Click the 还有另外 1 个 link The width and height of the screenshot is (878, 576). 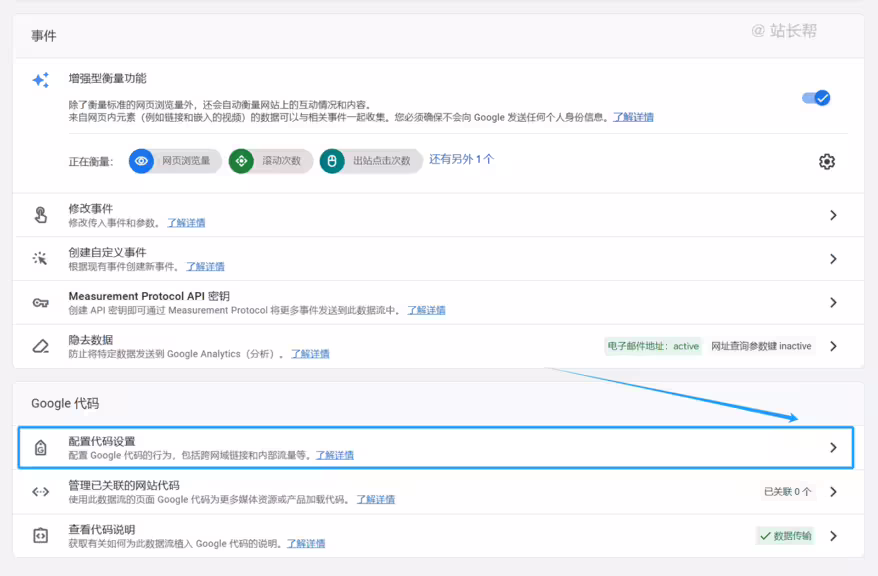461,159
